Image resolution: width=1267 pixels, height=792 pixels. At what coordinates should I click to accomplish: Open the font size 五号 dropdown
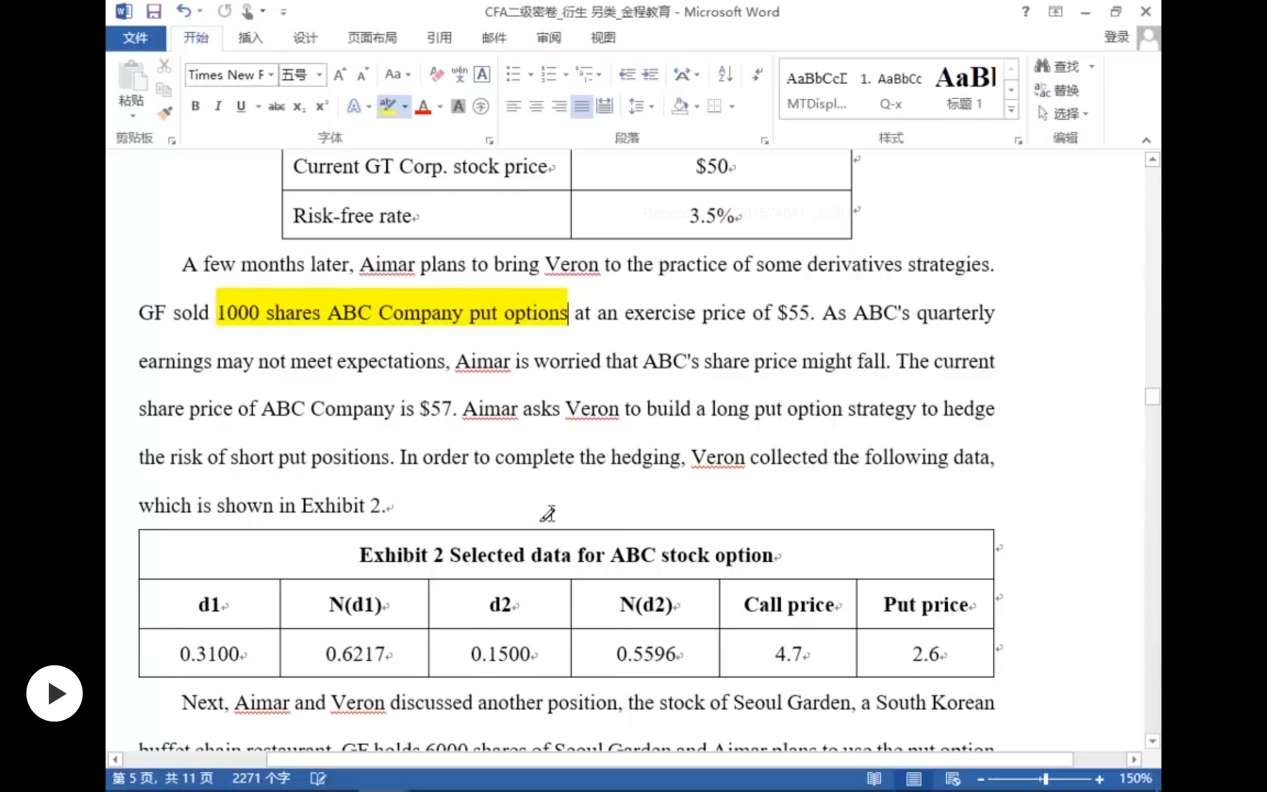pos(319,75)
